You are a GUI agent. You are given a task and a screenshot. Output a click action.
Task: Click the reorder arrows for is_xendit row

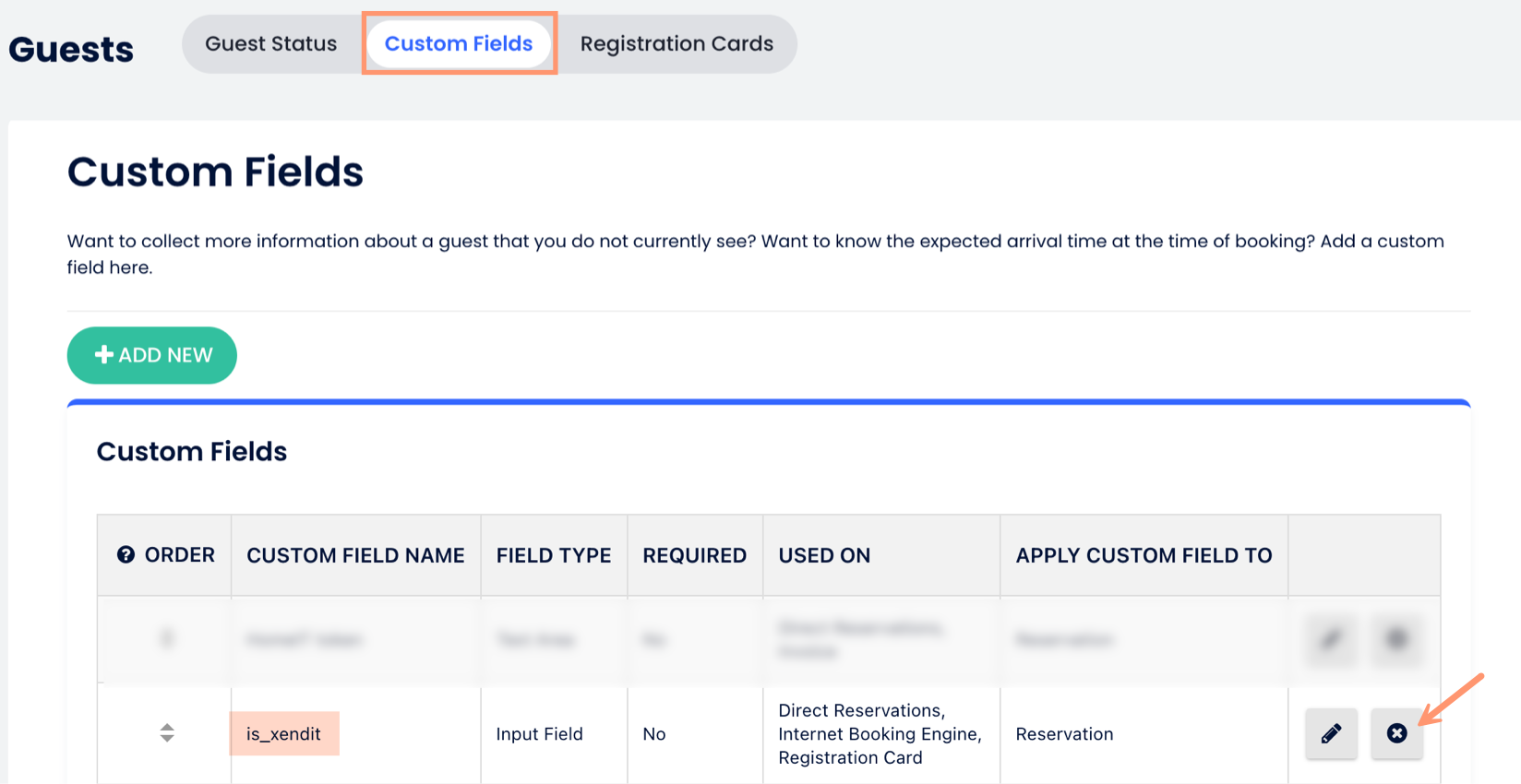click(167, 733)
